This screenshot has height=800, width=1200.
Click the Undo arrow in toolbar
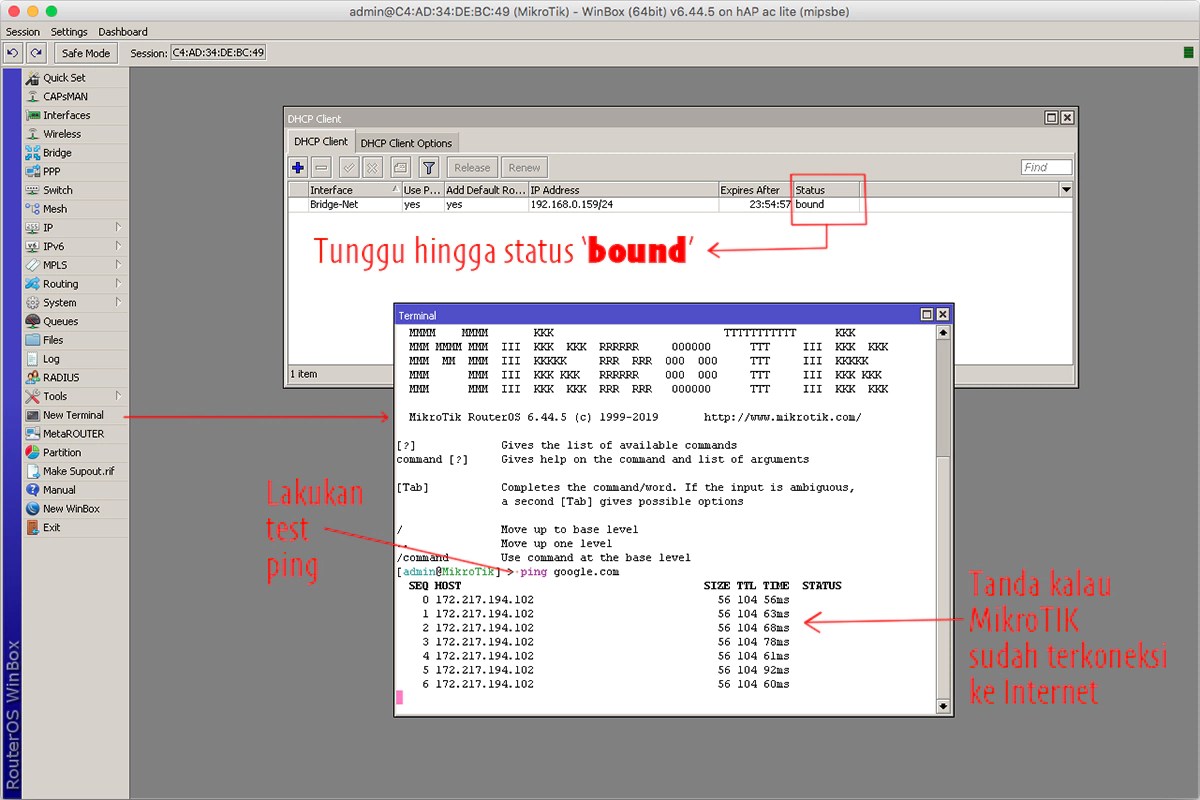pos(13,53)
